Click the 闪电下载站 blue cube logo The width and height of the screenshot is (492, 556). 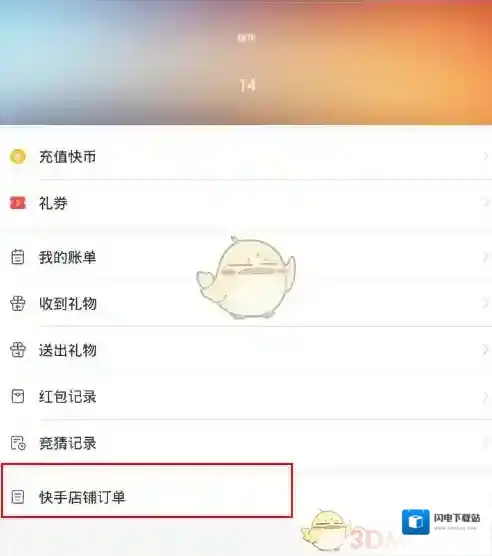click(416, 522)
